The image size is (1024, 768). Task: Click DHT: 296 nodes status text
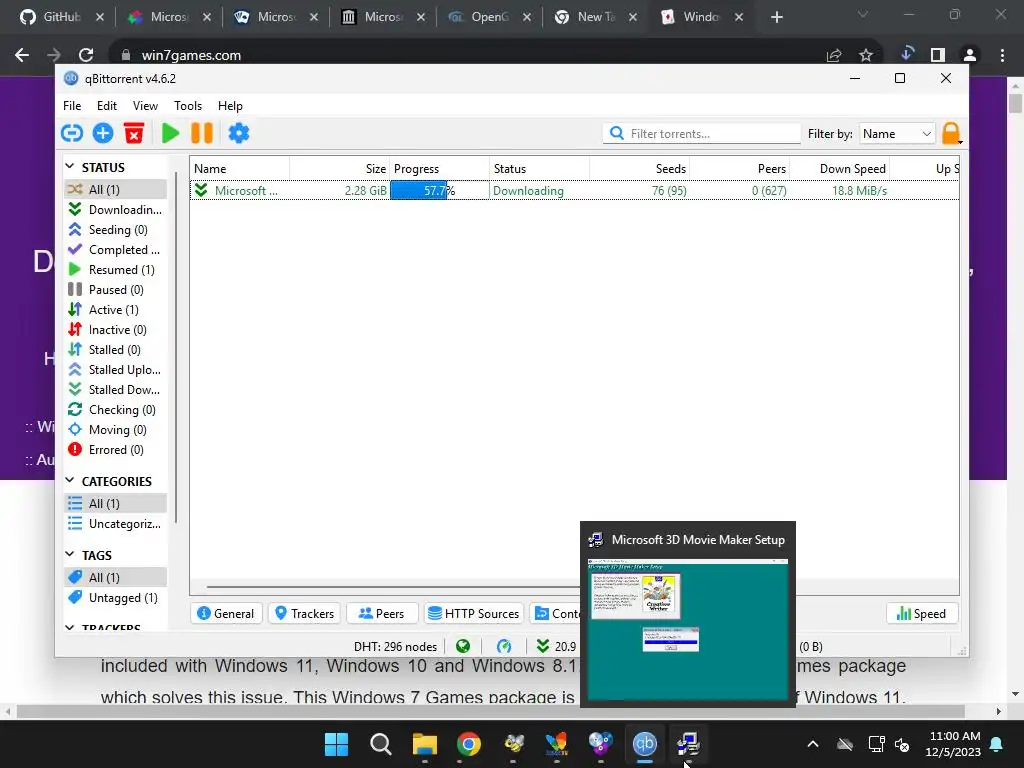[x=395, y=647]
